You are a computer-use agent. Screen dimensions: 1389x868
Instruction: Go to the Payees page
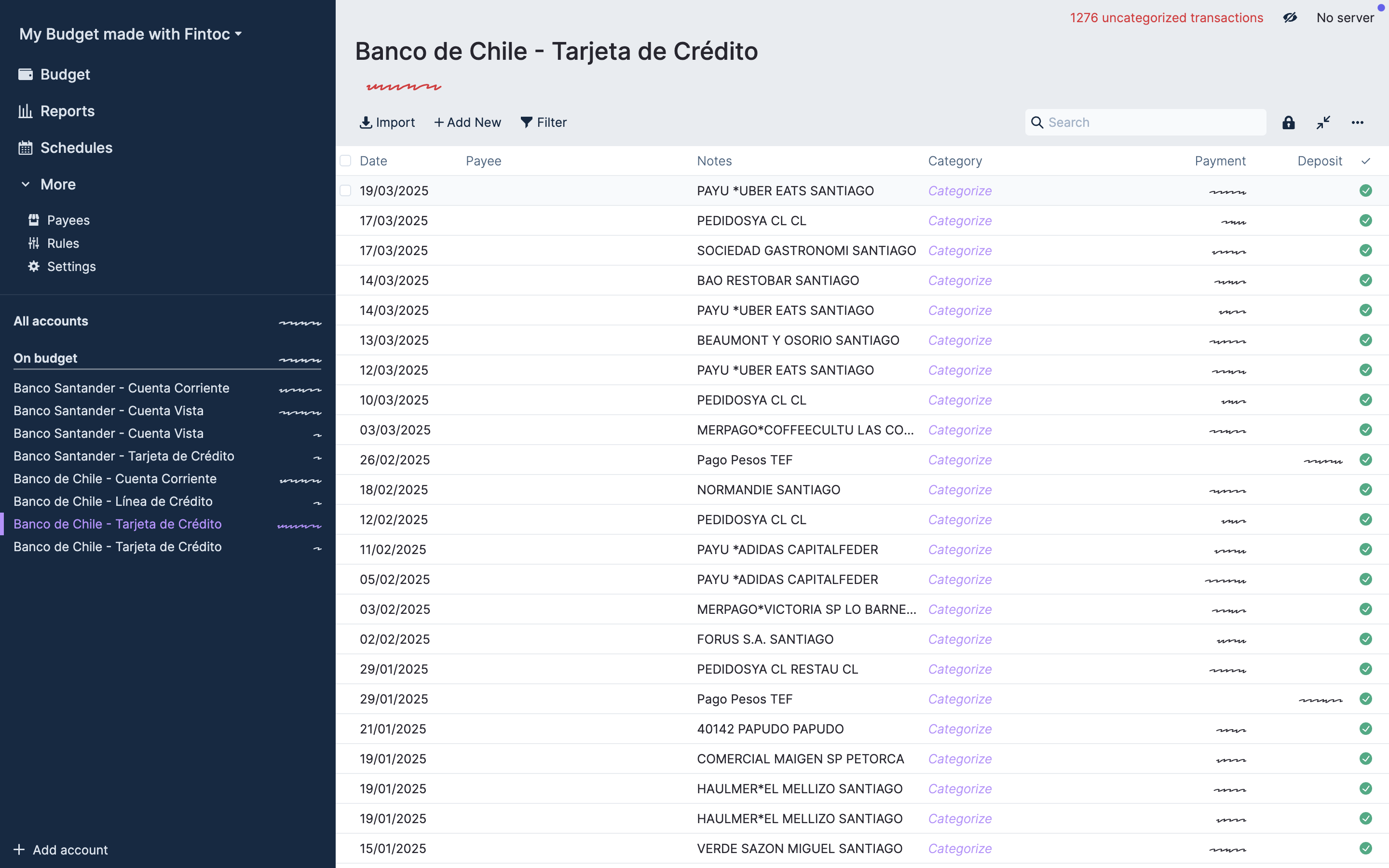point(68,220)
